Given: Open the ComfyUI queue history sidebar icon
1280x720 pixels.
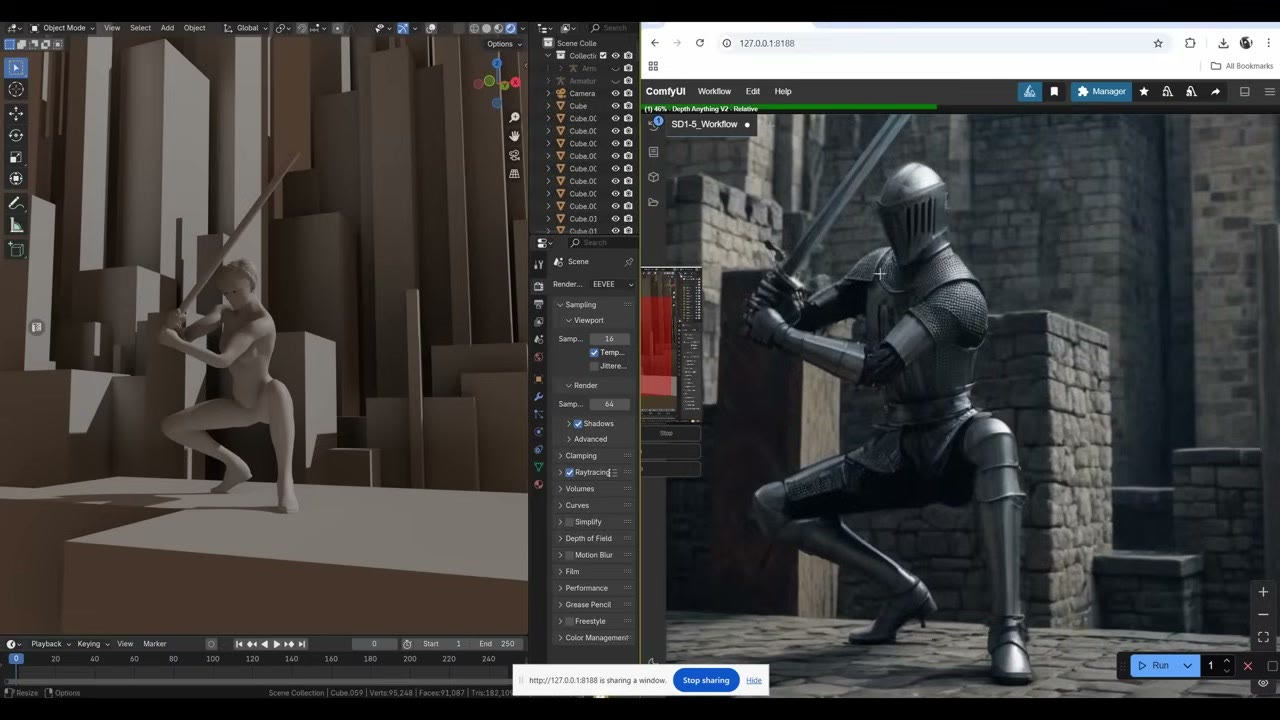Looking at the screenshot, I should click(654, 124).
